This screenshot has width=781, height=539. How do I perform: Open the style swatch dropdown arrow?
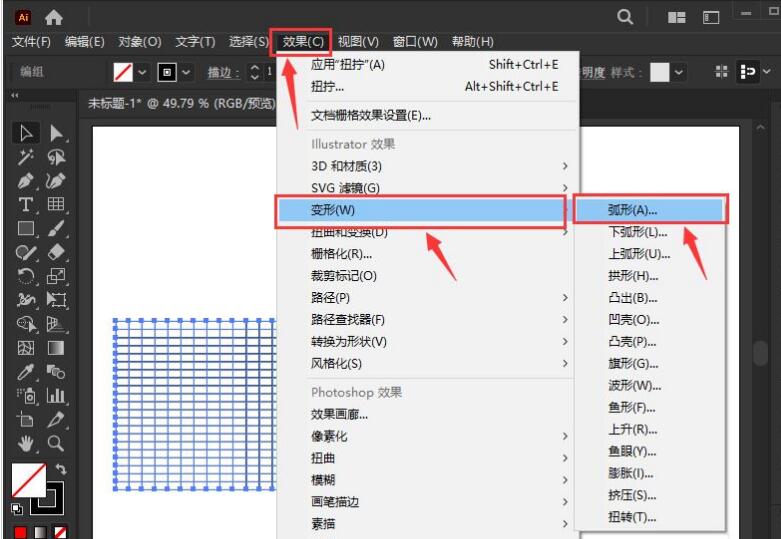[680, 72]
